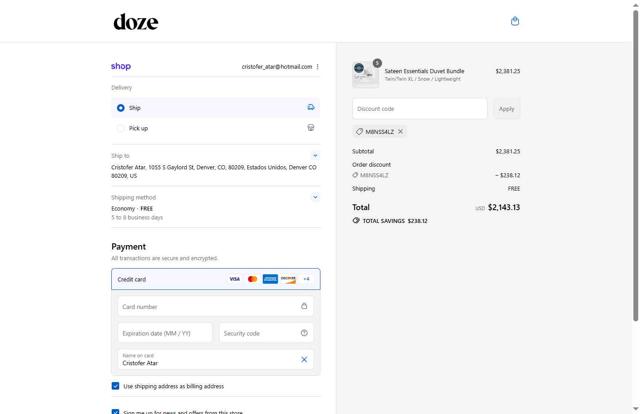Image resolution: width=640 pixels, height=414 pixels.
Task: Click the American Express logo
Action: coord(270,279)
